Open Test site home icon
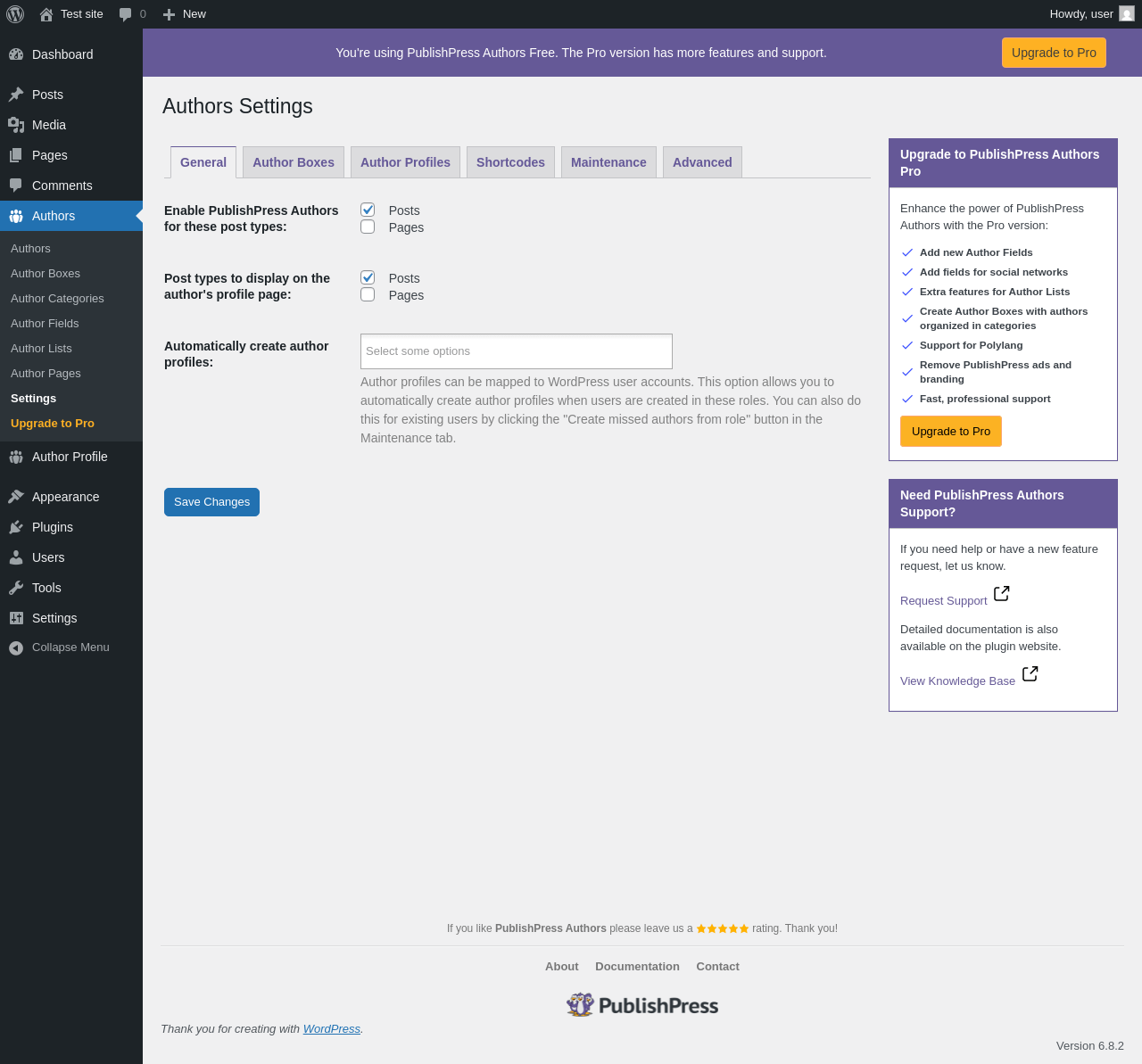 (x=46, y=14)
